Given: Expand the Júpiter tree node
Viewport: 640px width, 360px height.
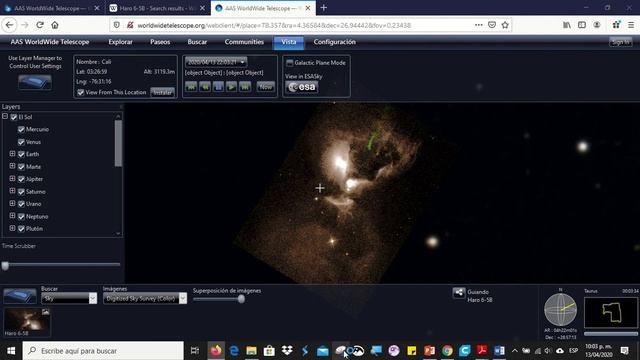Looking at the screenshot, I should tap(12, 178).
